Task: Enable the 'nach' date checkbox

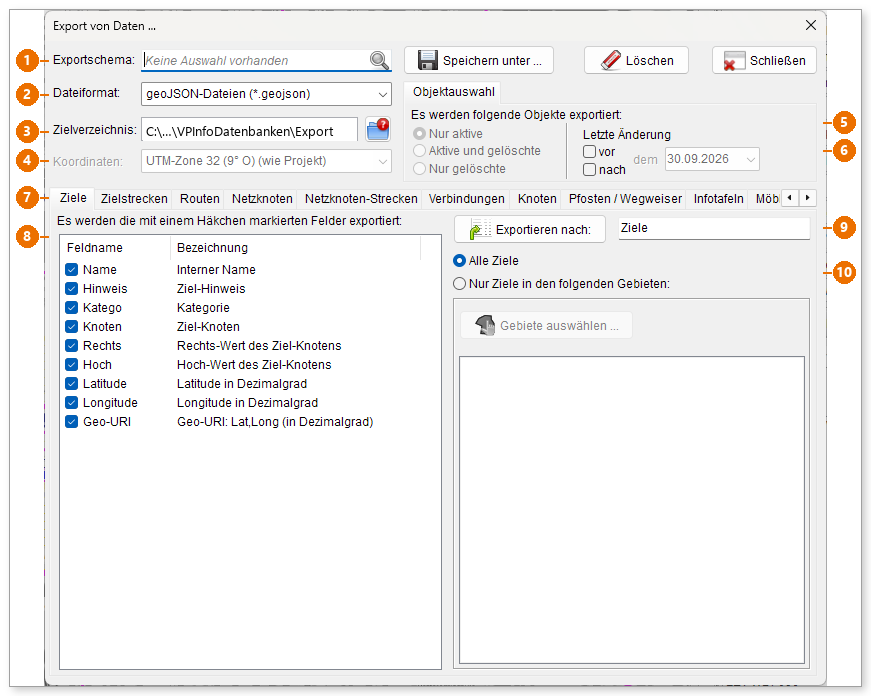Action: [x=589, y=169]
